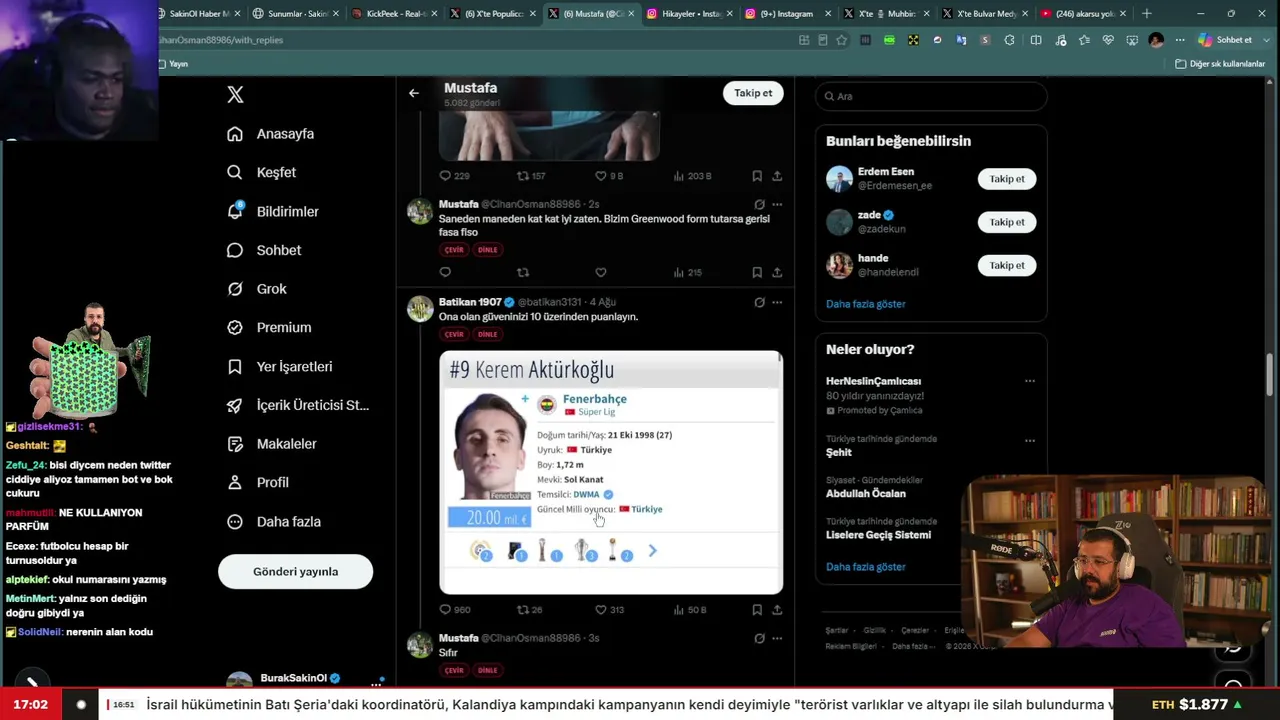This screenshot has height=720, width=1280.
Task: Click the İçerik Üreticisi rocket icon
Action: click(x=235, y=405)
